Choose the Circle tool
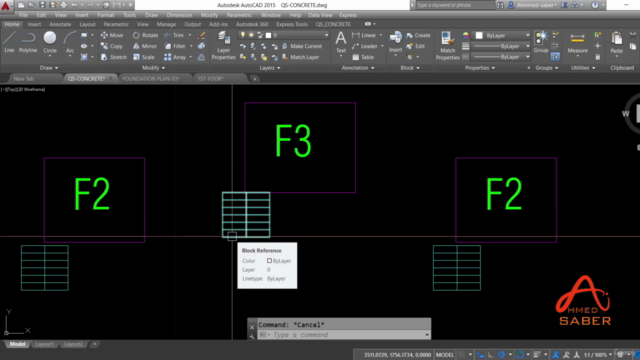640x360 pixels. point(50,42)
